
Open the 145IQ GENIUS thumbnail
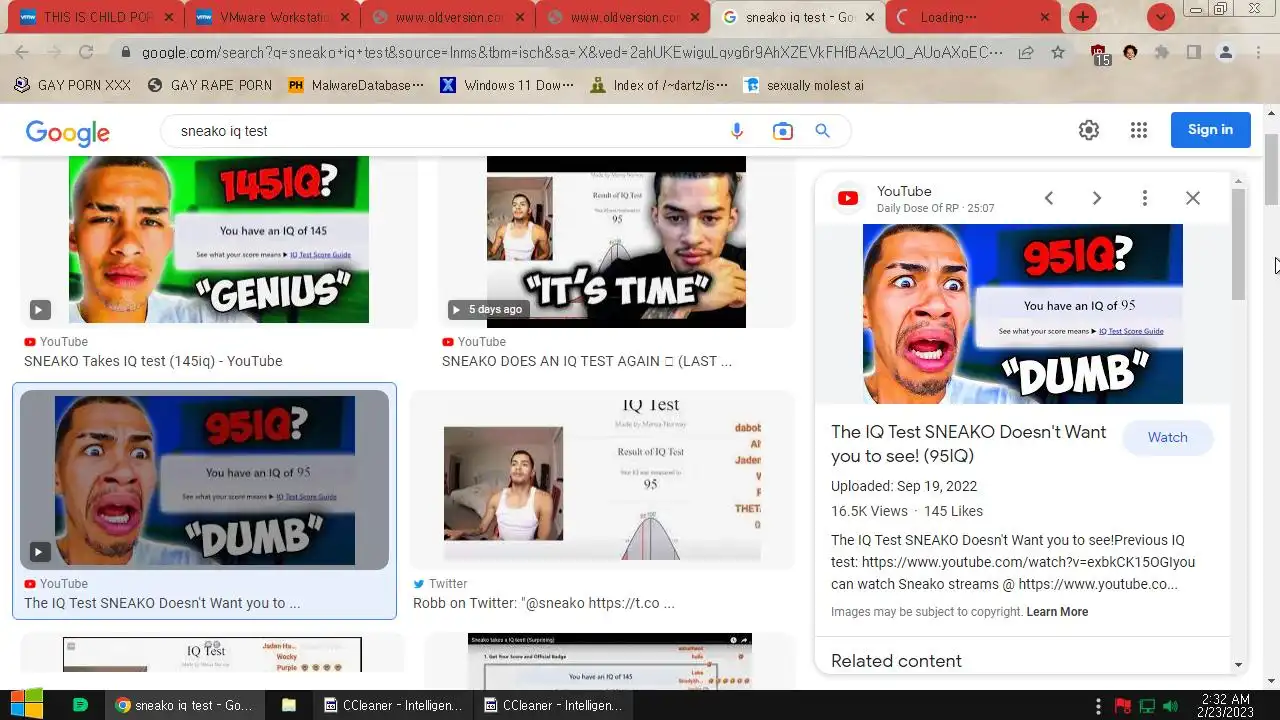(218, 240)
